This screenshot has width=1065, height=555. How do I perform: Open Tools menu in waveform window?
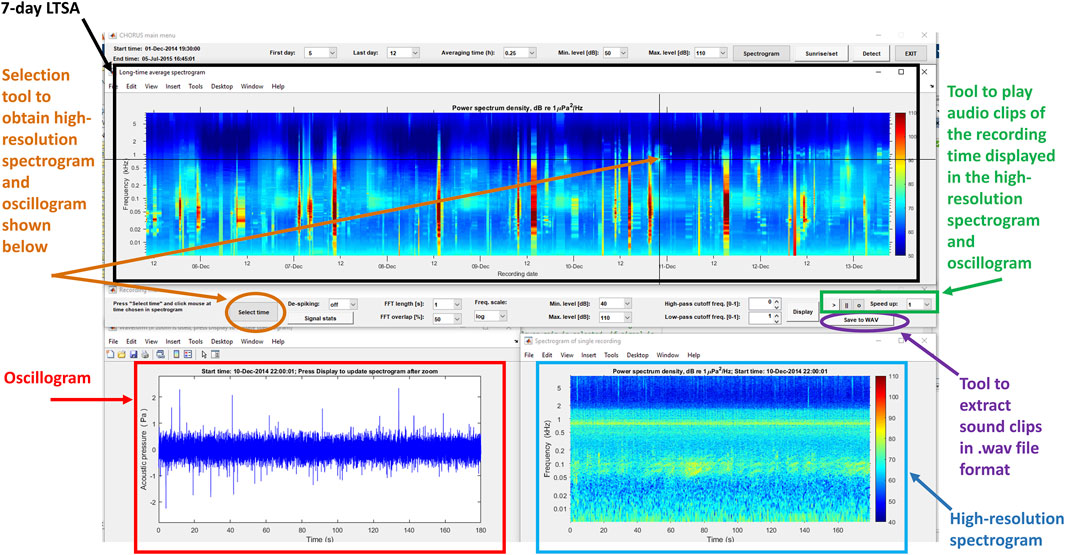[196, 342]
